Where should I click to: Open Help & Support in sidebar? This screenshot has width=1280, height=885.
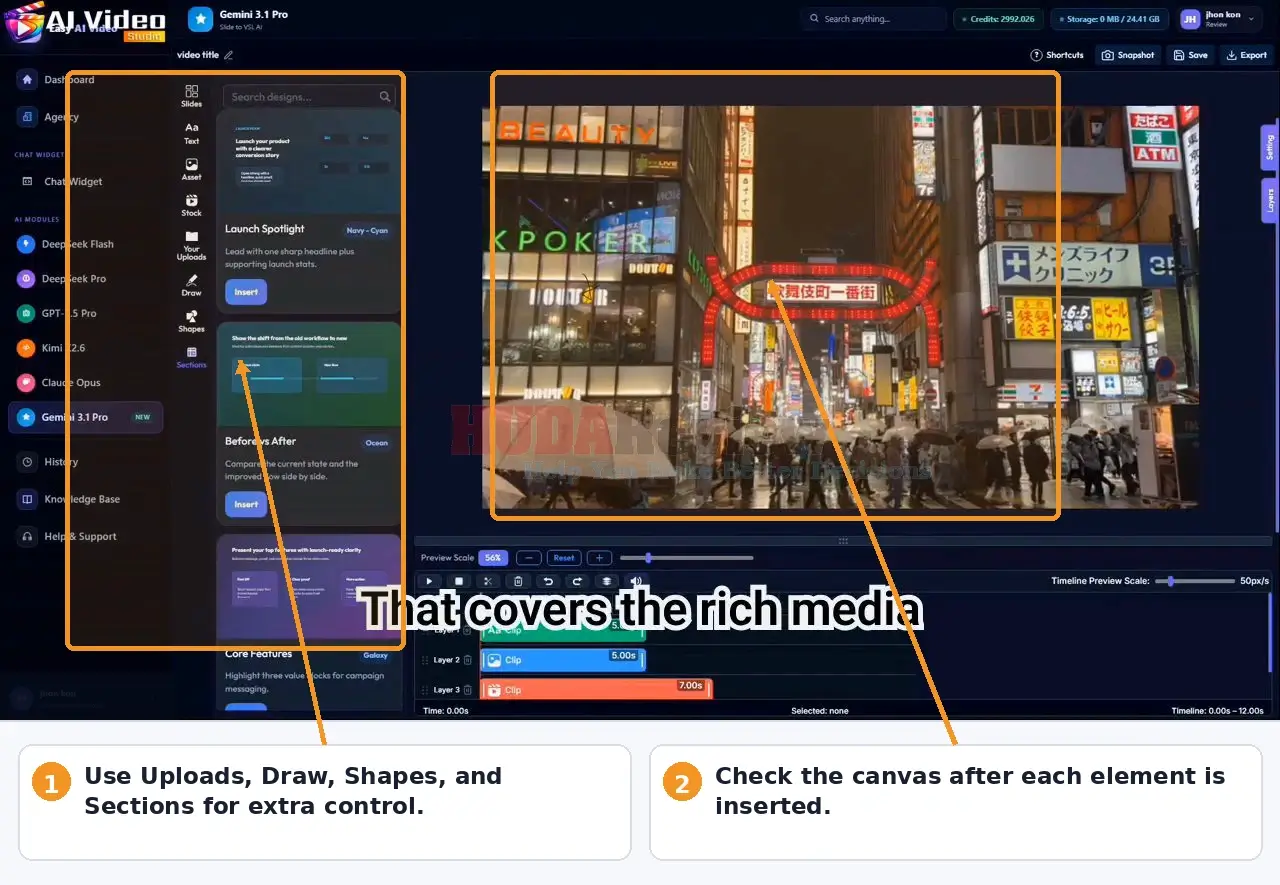click(69, 537)
